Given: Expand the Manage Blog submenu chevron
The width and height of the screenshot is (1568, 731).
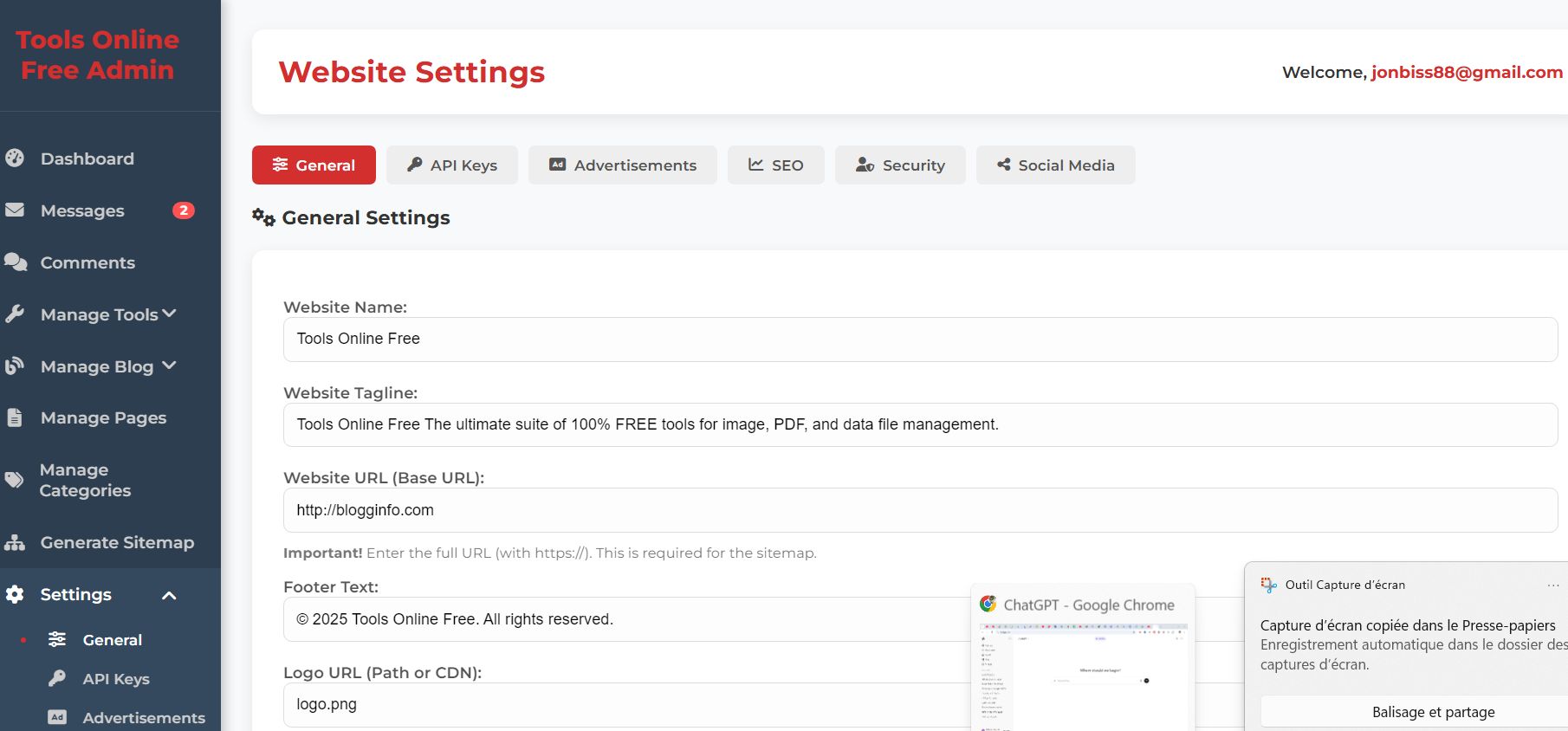Looking at the screenshot, I should (x=169, y=365).
